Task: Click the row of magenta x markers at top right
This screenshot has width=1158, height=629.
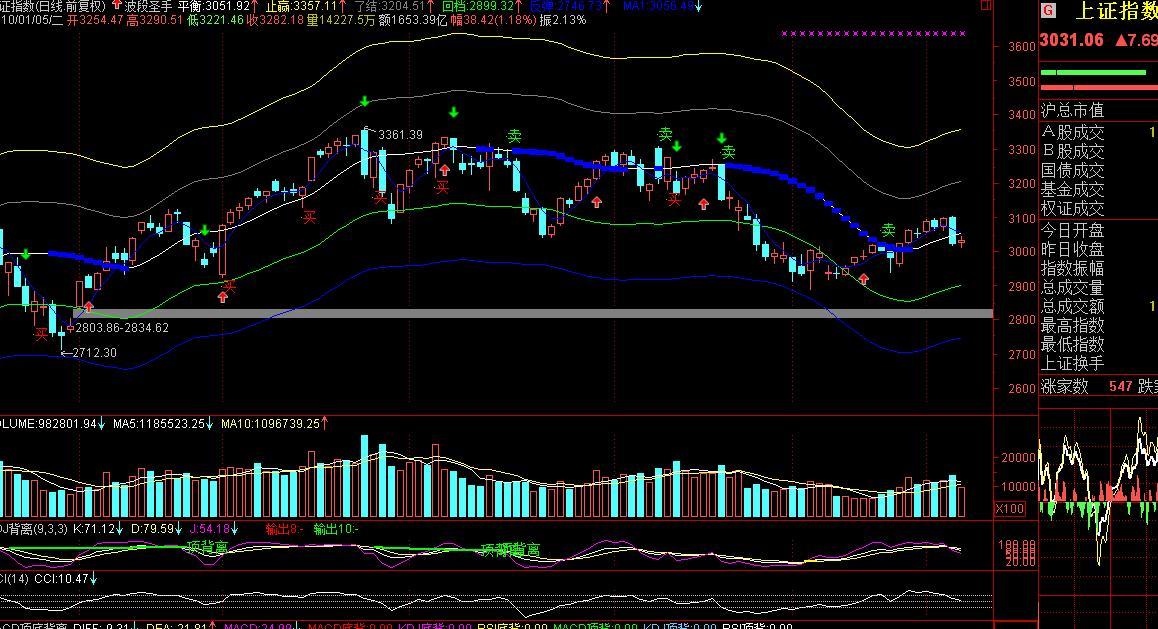Action: [x=872, y=34]
